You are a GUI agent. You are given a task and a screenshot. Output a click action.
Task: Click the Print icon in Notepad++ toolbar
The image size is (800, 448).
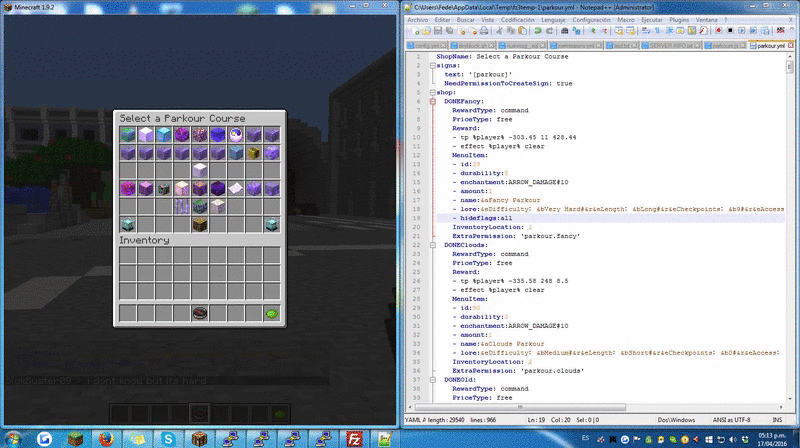pyautogui.click(x=484, y=31)
